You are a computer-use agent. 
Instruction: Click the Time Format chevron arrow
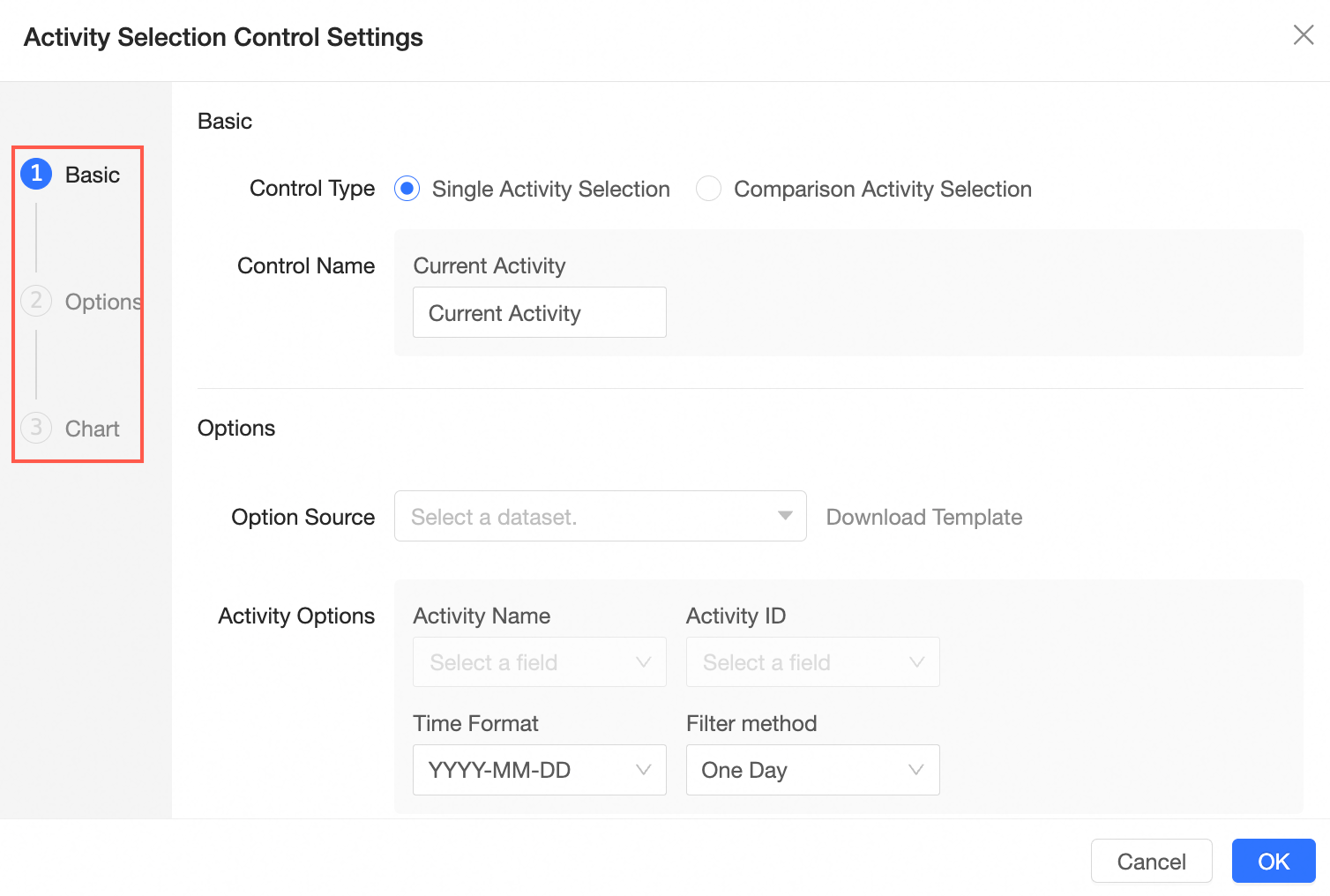[644, 770]
